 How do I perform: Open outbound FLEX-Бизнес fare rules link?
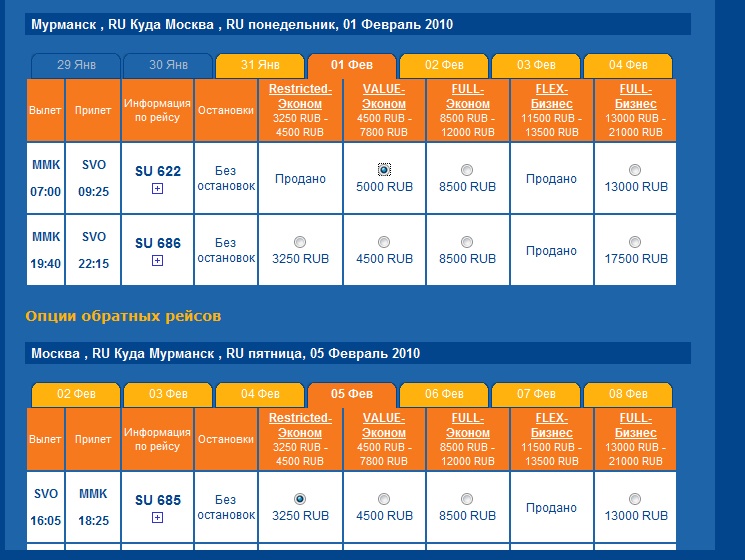pyautogui.click(x=552, y=96)
